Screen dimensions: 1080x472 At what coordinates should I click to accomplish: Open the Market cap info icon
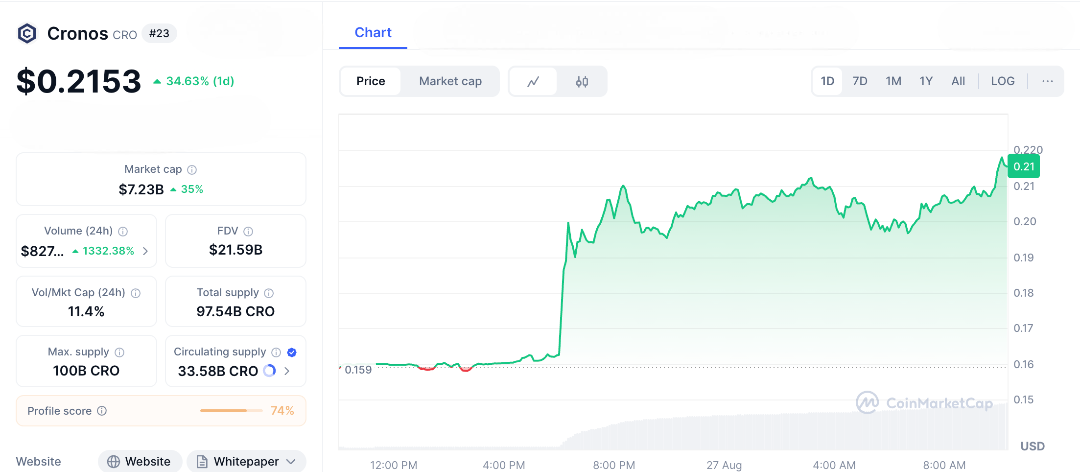(192, 169)
